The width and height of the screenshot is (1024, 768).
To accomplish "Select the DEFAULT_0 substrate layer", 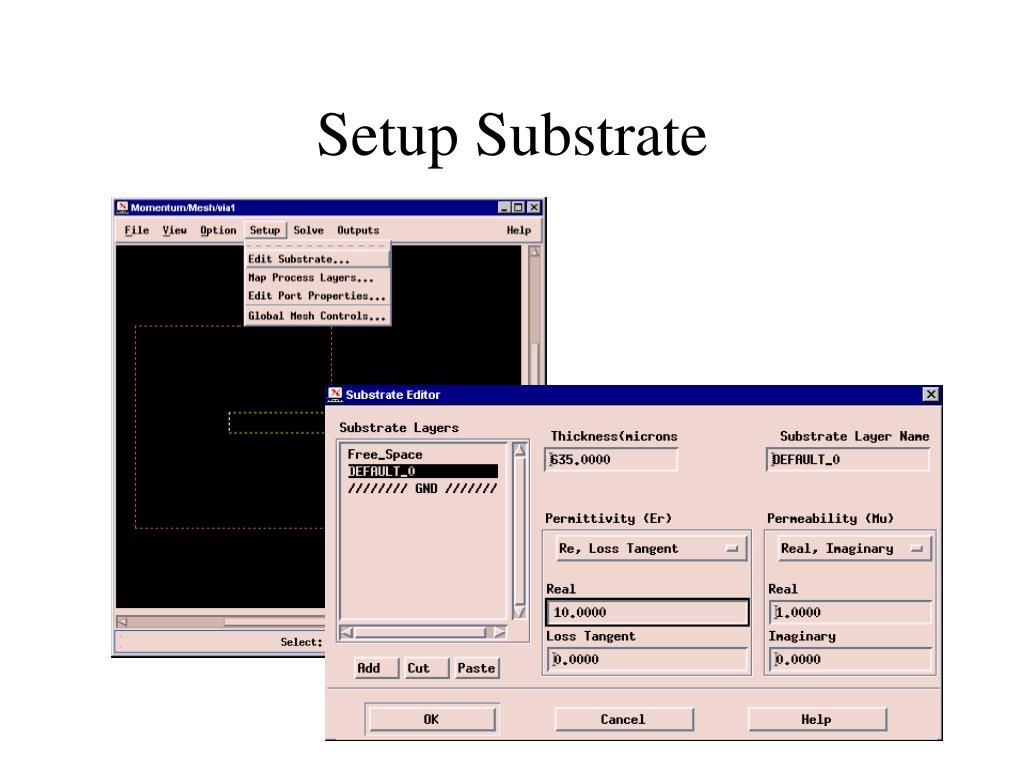I will click(423, 472).
